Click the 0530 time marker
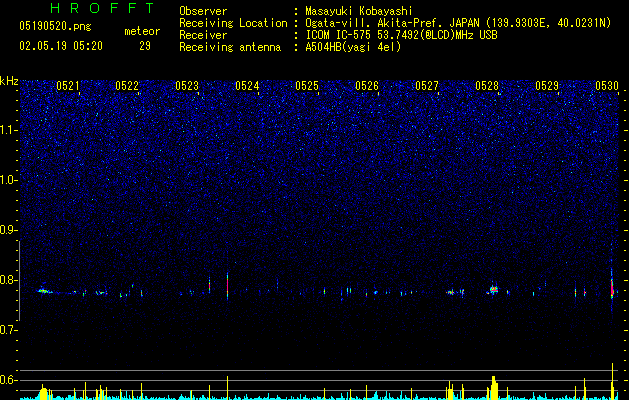Viewport: 629px width, 400px height. point(607,86)
